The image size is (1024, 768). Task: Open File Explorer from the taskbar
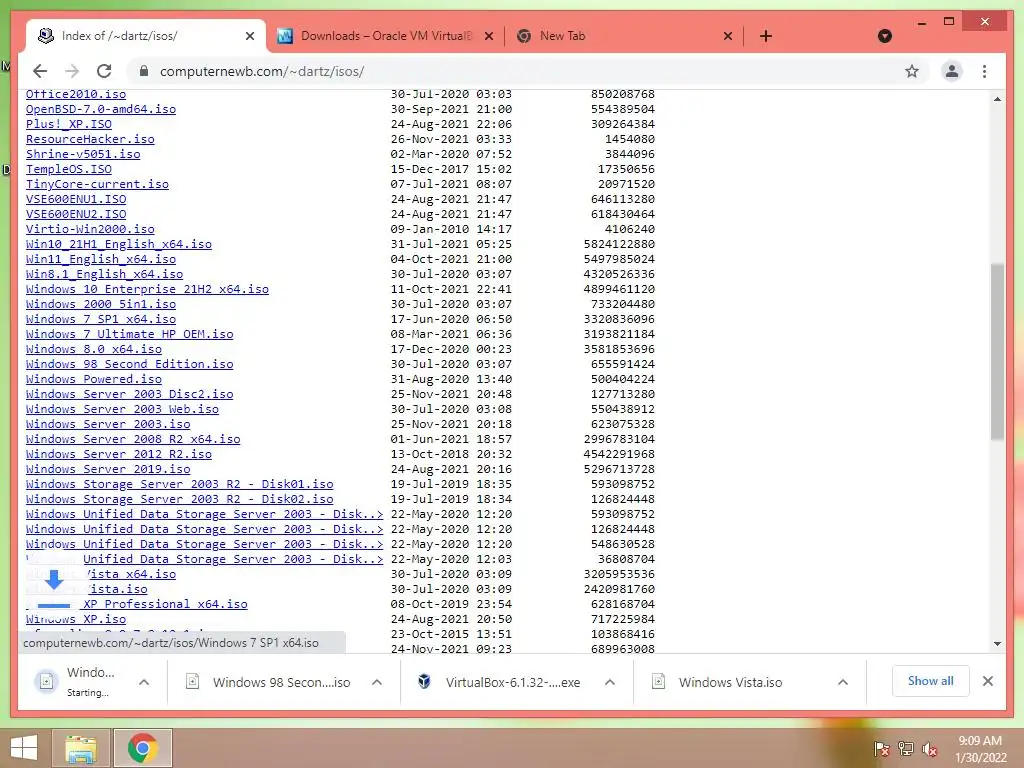(x=82, y=748)
